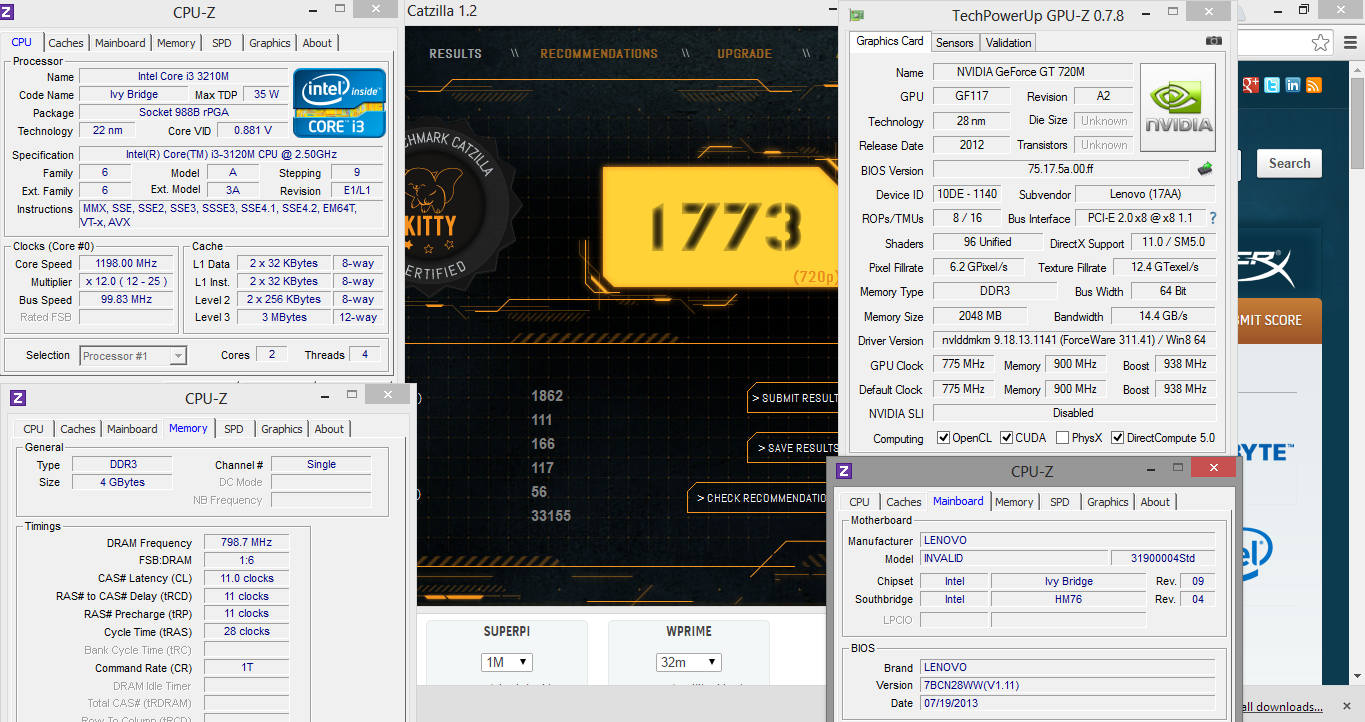Click the Core Speed value 1198.00 MHz
The width and height of the screenshot is (1365, 722).
coord(127,264)
